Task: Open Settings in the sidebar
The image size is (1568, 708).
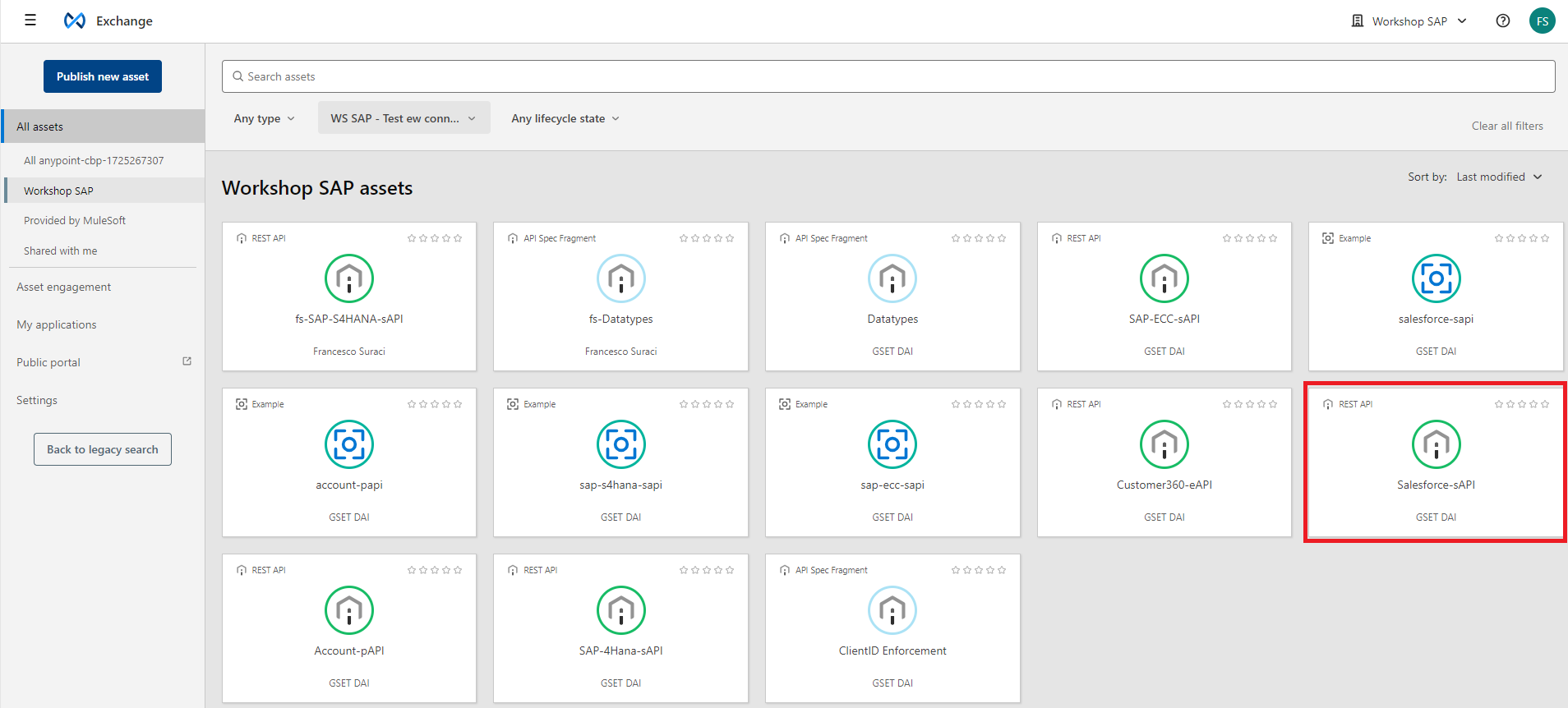Action: click(37, 400)
